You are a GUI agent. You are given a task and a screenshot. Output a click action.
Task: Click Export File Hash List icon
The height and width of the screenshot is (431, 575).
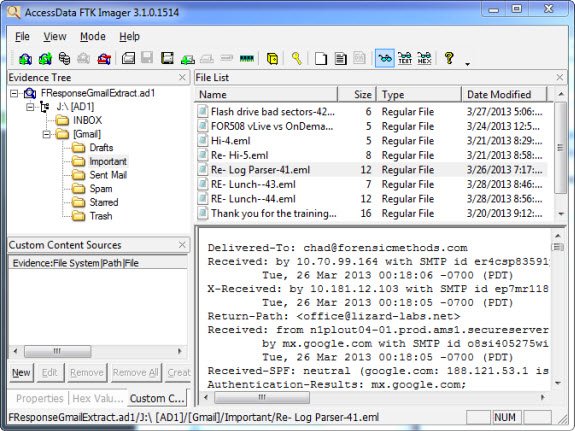click(x=340, y=58)
